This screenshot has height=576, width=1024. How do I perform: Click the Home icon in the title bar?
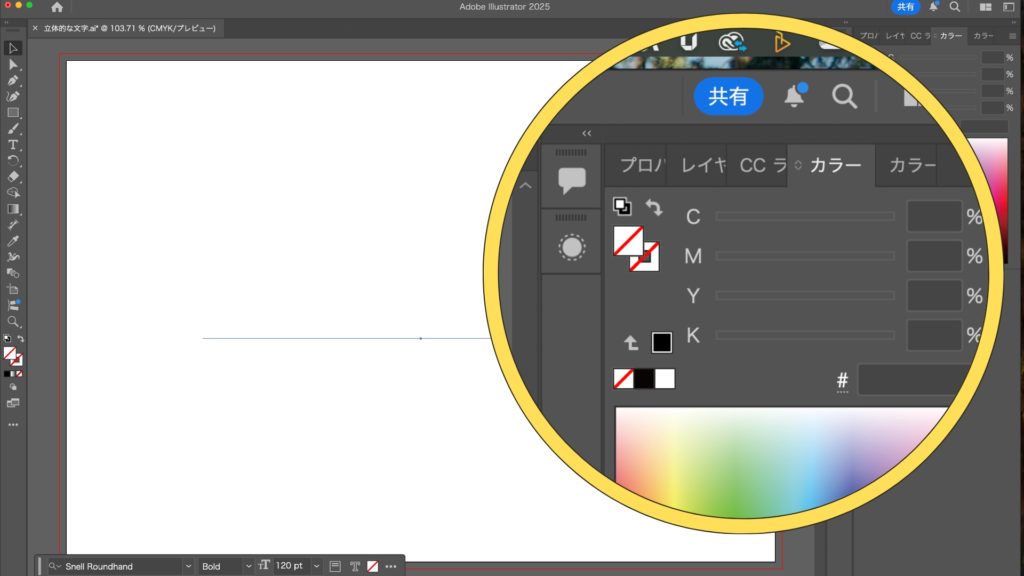[57, 7]
